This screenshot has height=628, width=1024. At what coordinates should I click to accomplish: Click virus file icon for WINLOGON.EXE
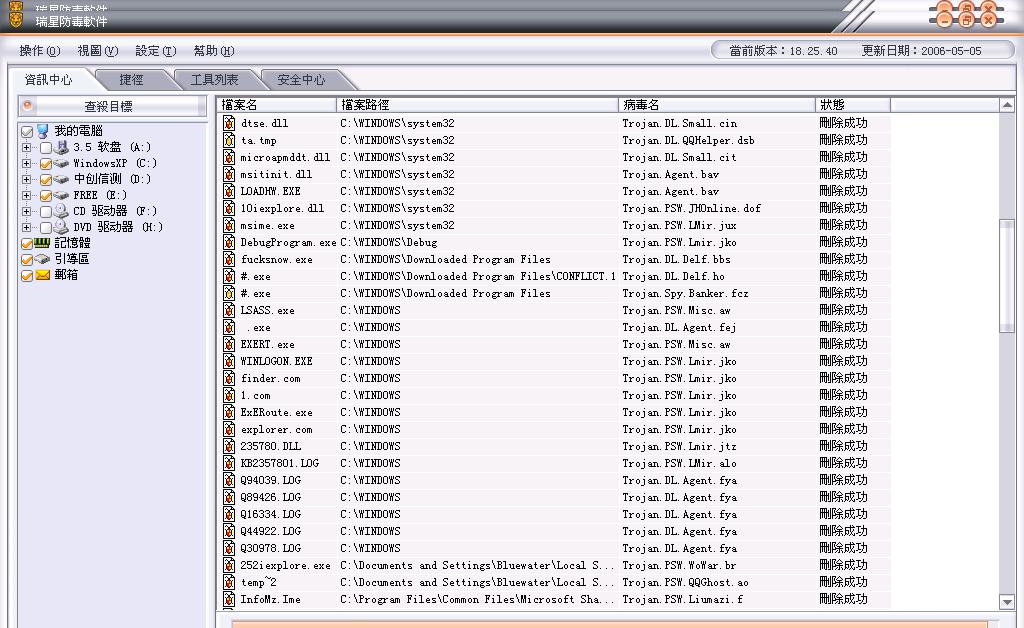(229, 360)
